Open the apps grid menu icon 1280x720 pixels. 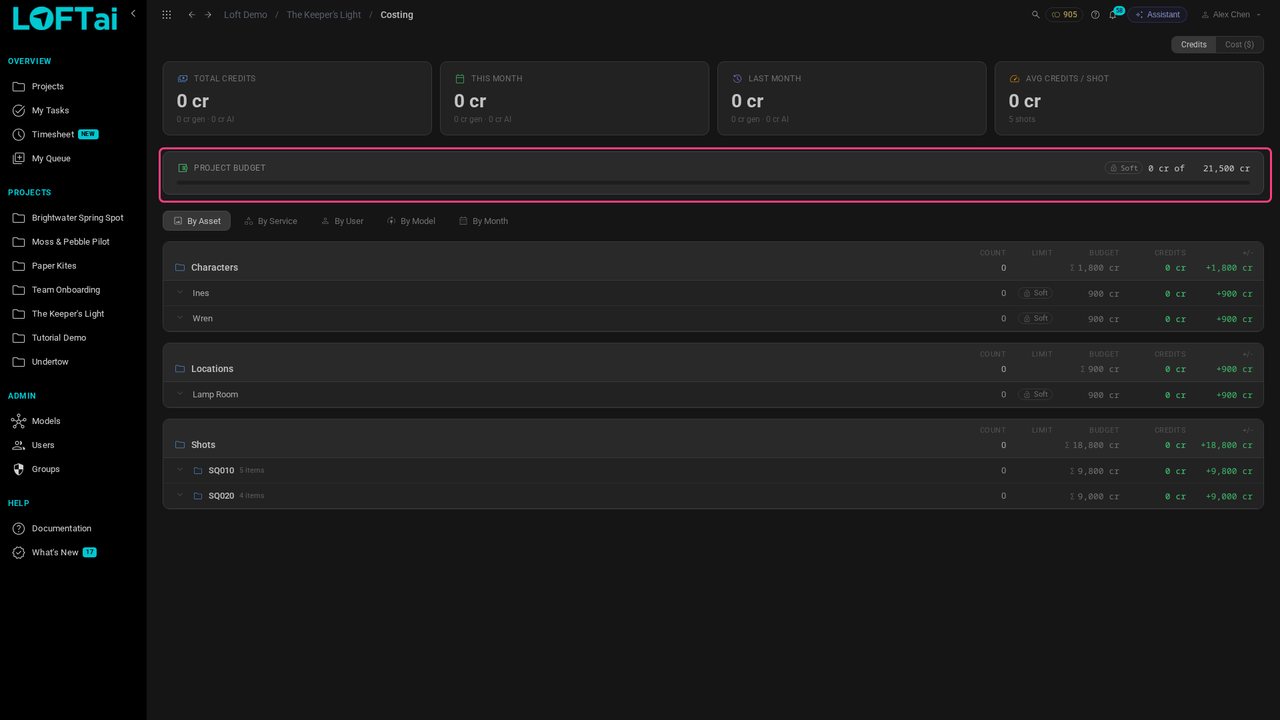166,15
